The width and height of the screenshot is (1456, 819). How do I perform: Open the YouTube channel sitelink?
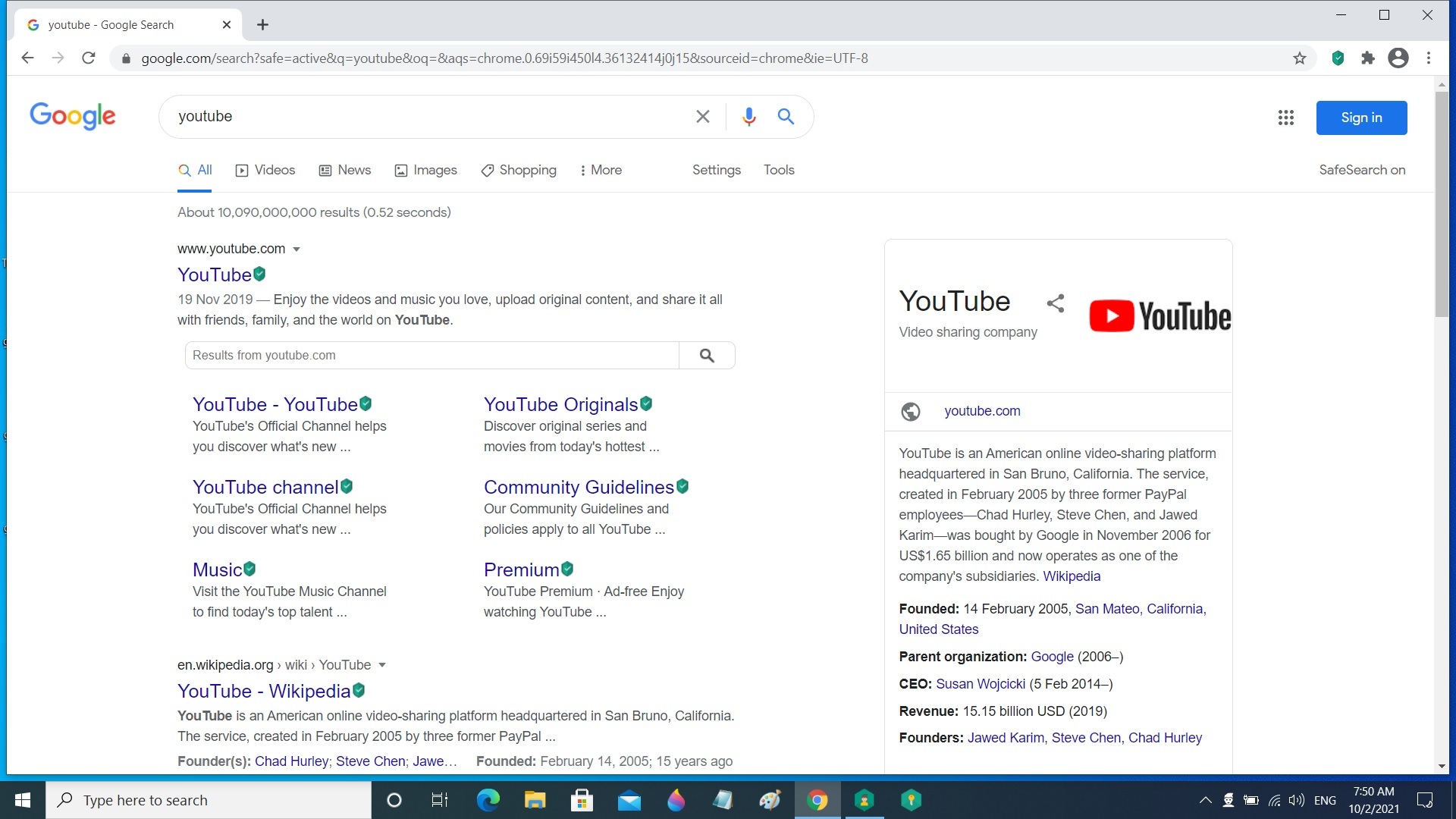[x=265, y=487]
